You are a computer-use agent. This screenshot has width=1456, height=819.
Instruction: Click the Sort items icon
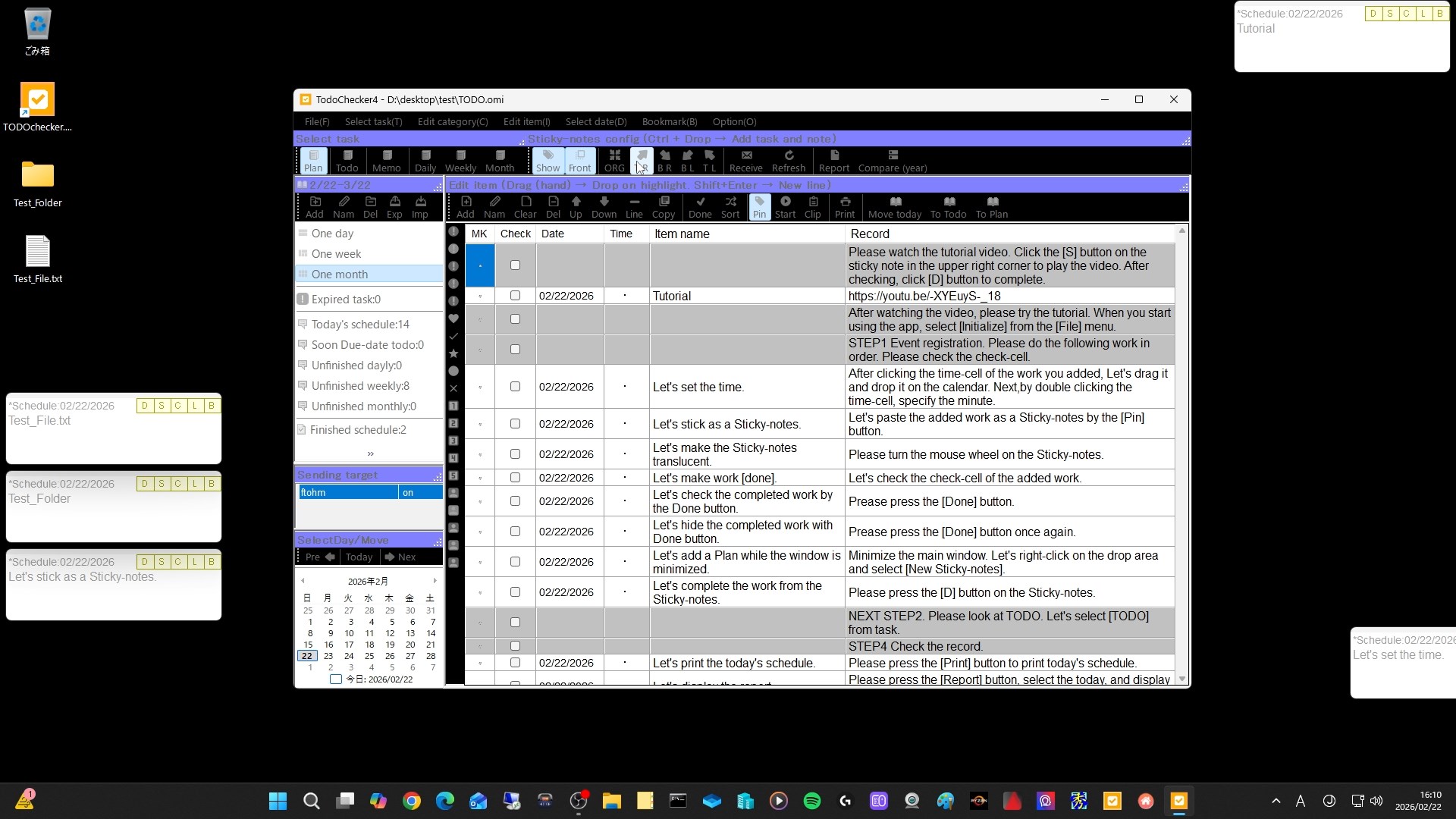click(x=730, y=206)
